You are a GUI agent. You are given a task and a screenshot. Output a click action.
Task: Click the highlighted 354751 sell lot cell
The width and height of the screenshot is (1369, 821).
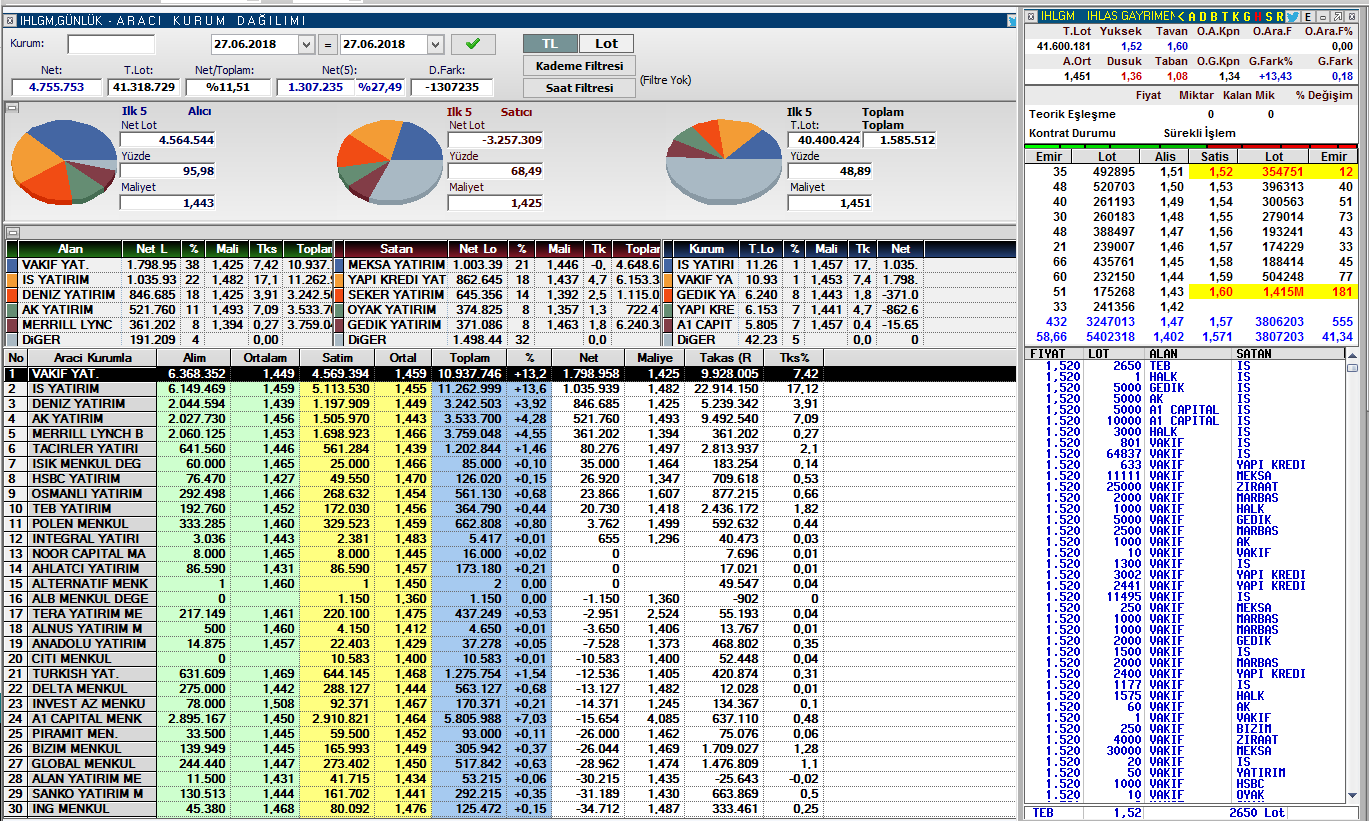[1273, 171]
